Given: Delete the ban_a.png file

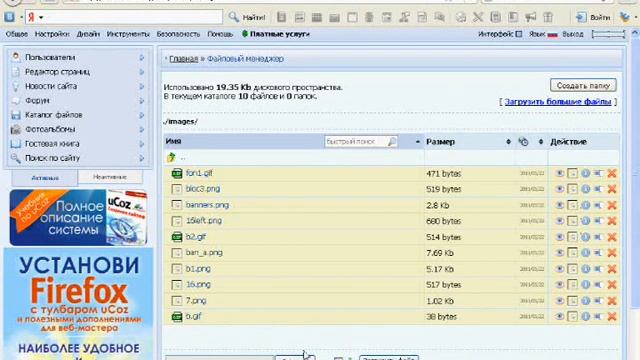Looking at the screenshot, I should [611, 253].
